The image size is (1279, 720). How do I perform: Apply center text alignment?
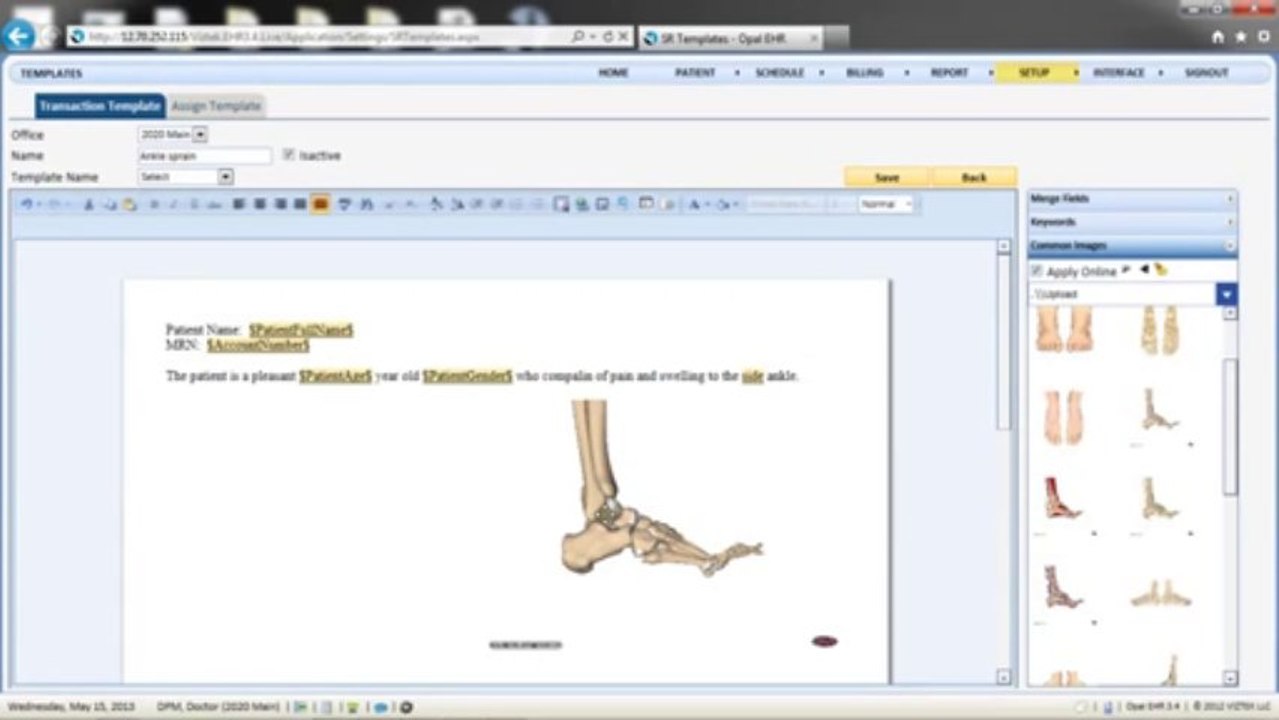(x=260, y=204)
